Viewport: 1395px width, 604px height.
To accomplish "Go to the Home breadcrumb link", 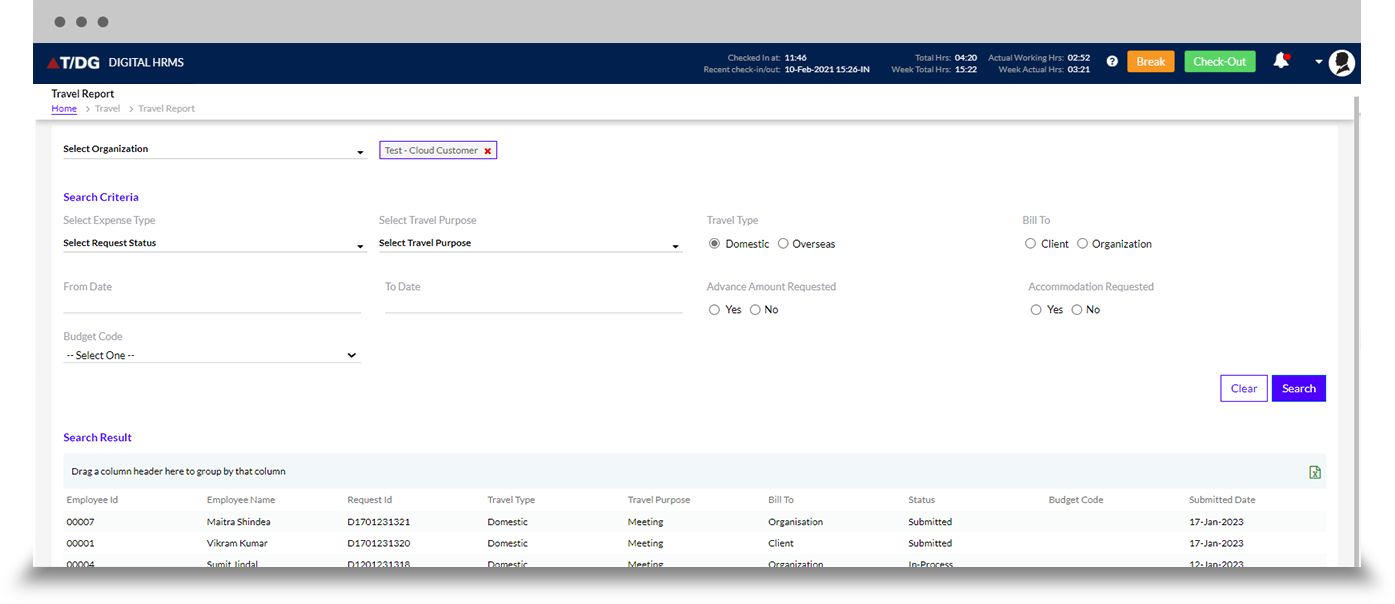I will point(64,109).
